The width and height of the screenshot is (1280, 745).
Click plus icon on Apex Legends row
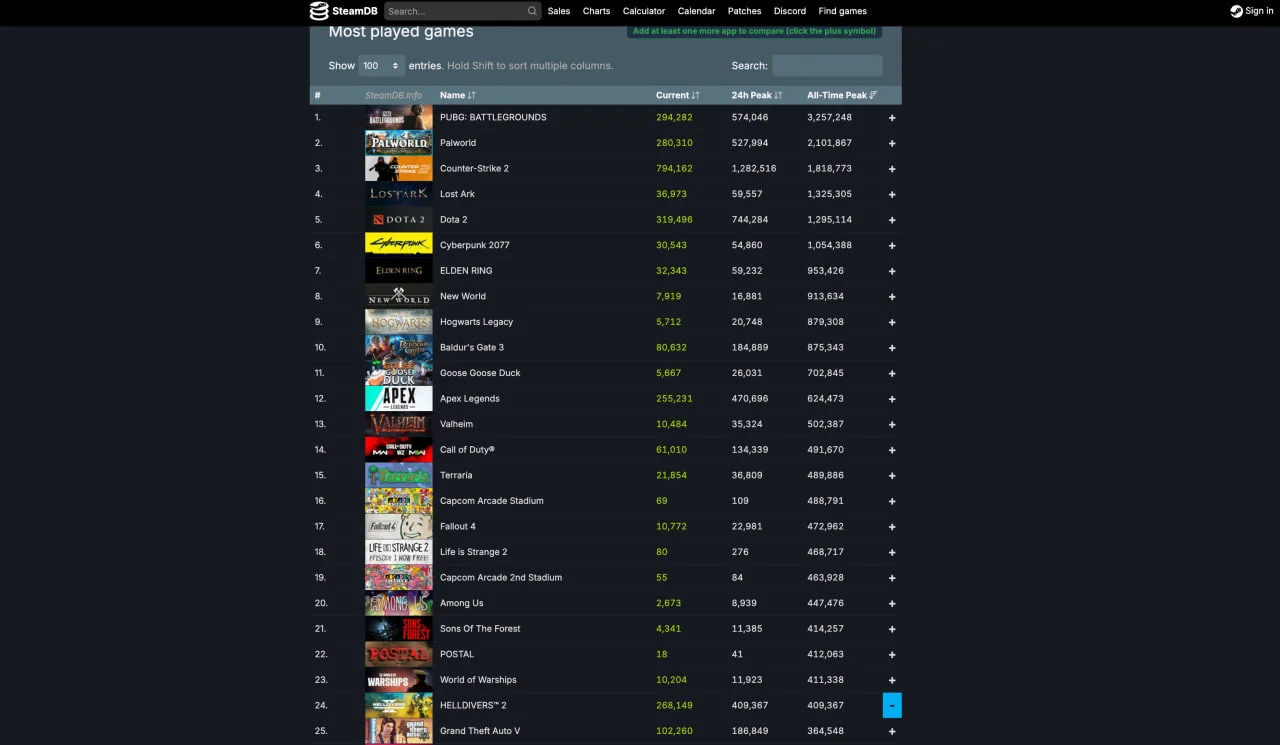[x=892, y=399]
